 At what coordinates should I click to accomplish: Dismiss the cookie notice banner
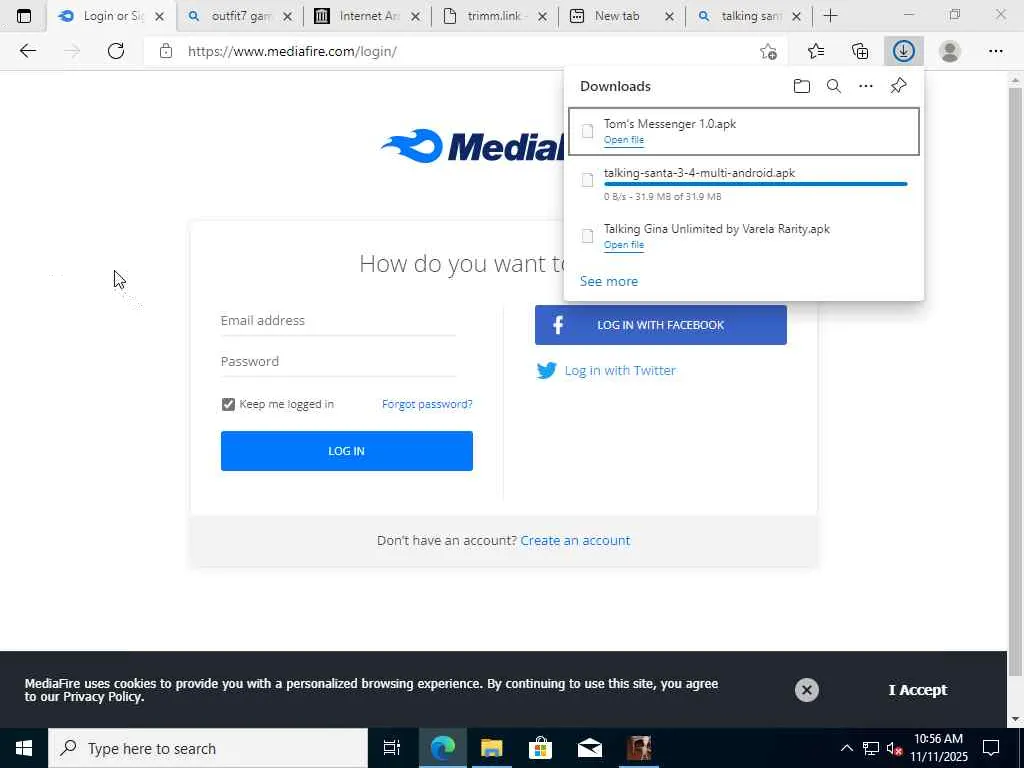(807, 690)
